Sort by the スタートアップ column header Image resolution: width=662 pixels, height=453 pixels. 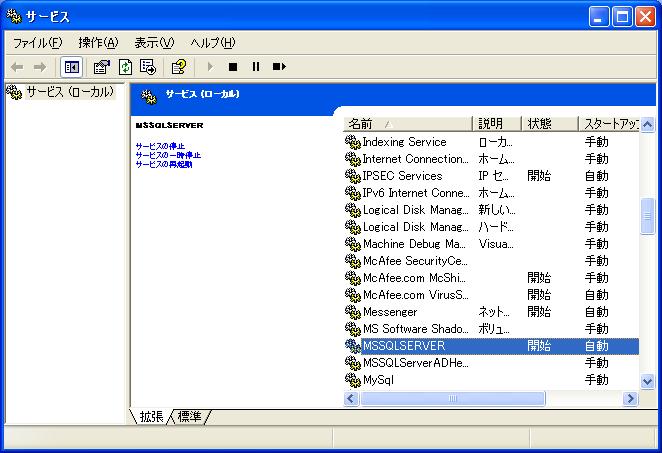[609, 124]
